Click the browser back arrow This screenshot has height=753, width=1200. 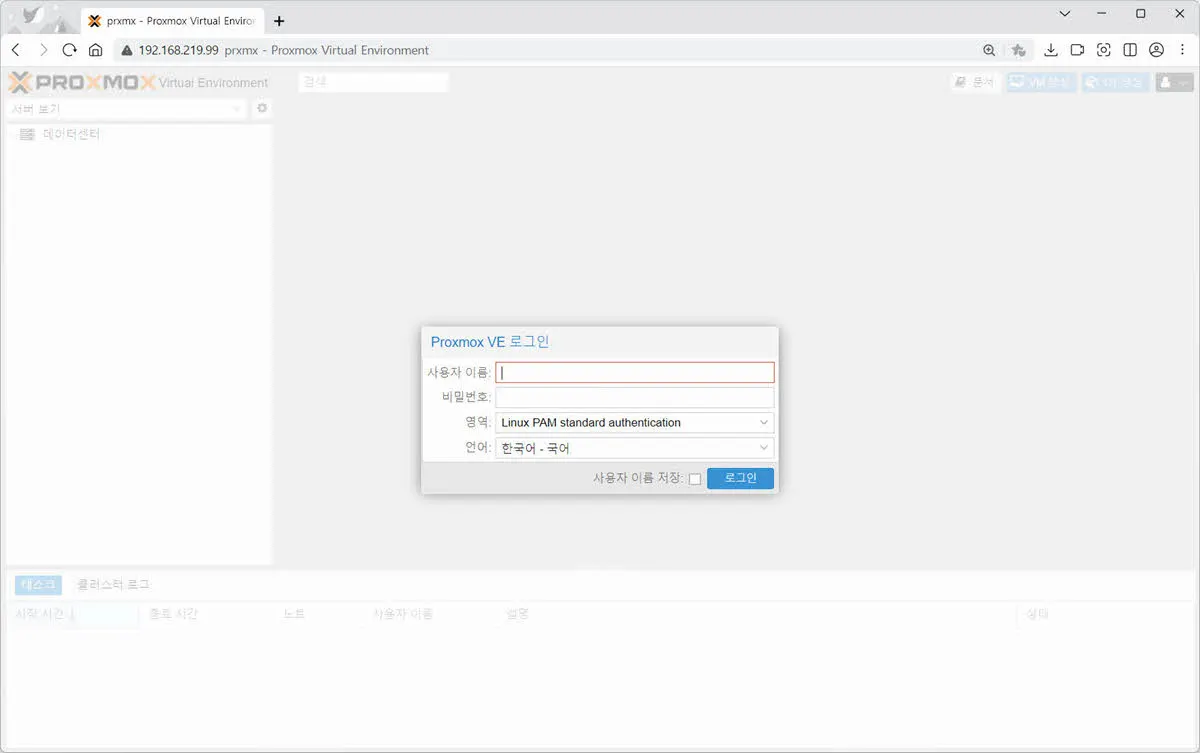pos(15,50)
